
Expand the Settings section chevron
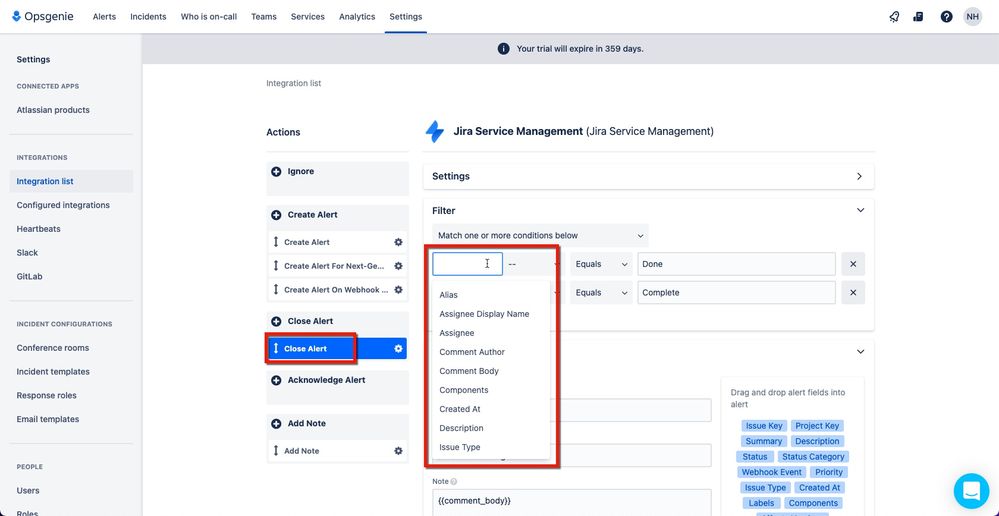coord(859,176)
